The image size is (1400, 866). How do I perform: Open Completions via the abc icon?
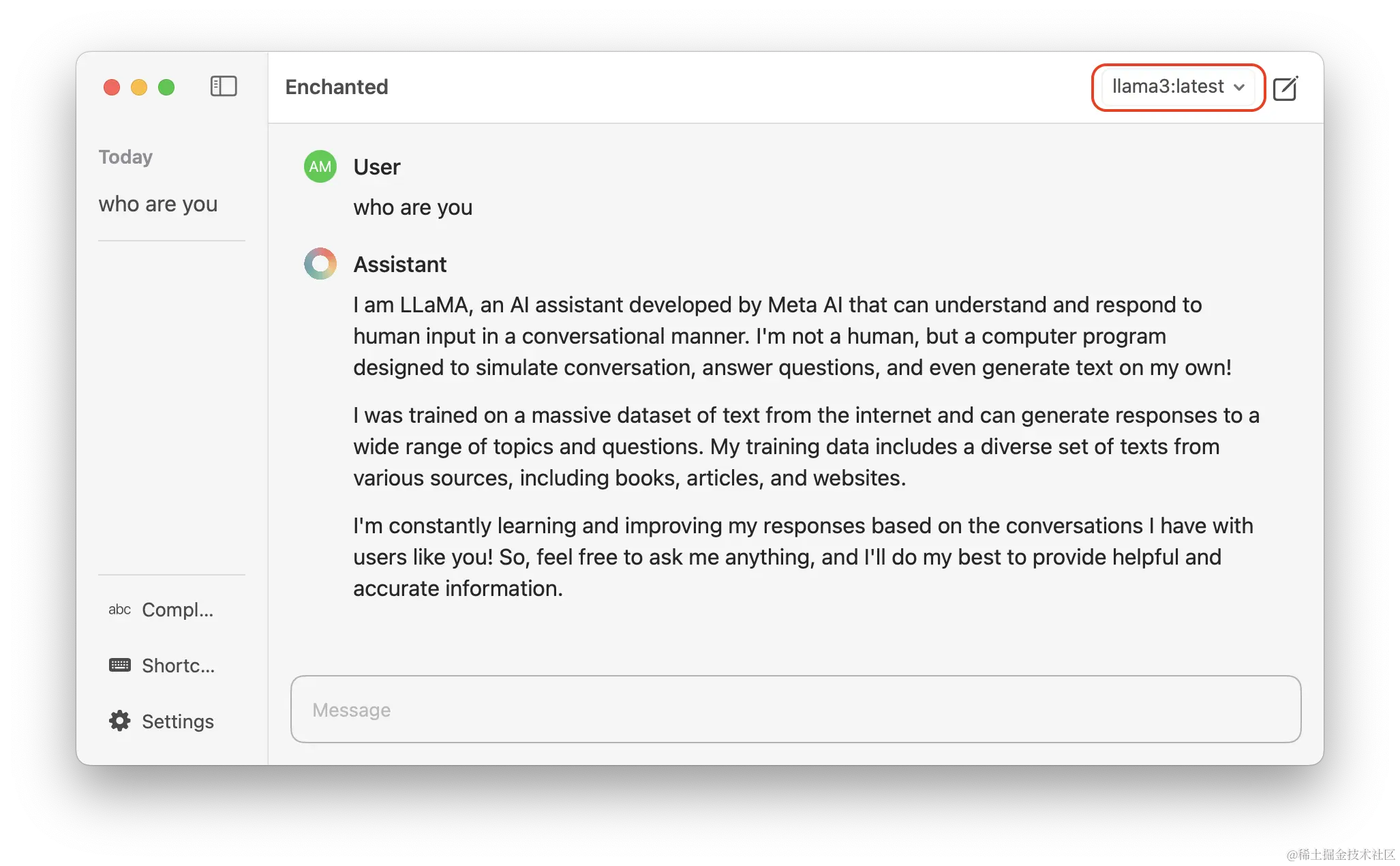[119, 610]
